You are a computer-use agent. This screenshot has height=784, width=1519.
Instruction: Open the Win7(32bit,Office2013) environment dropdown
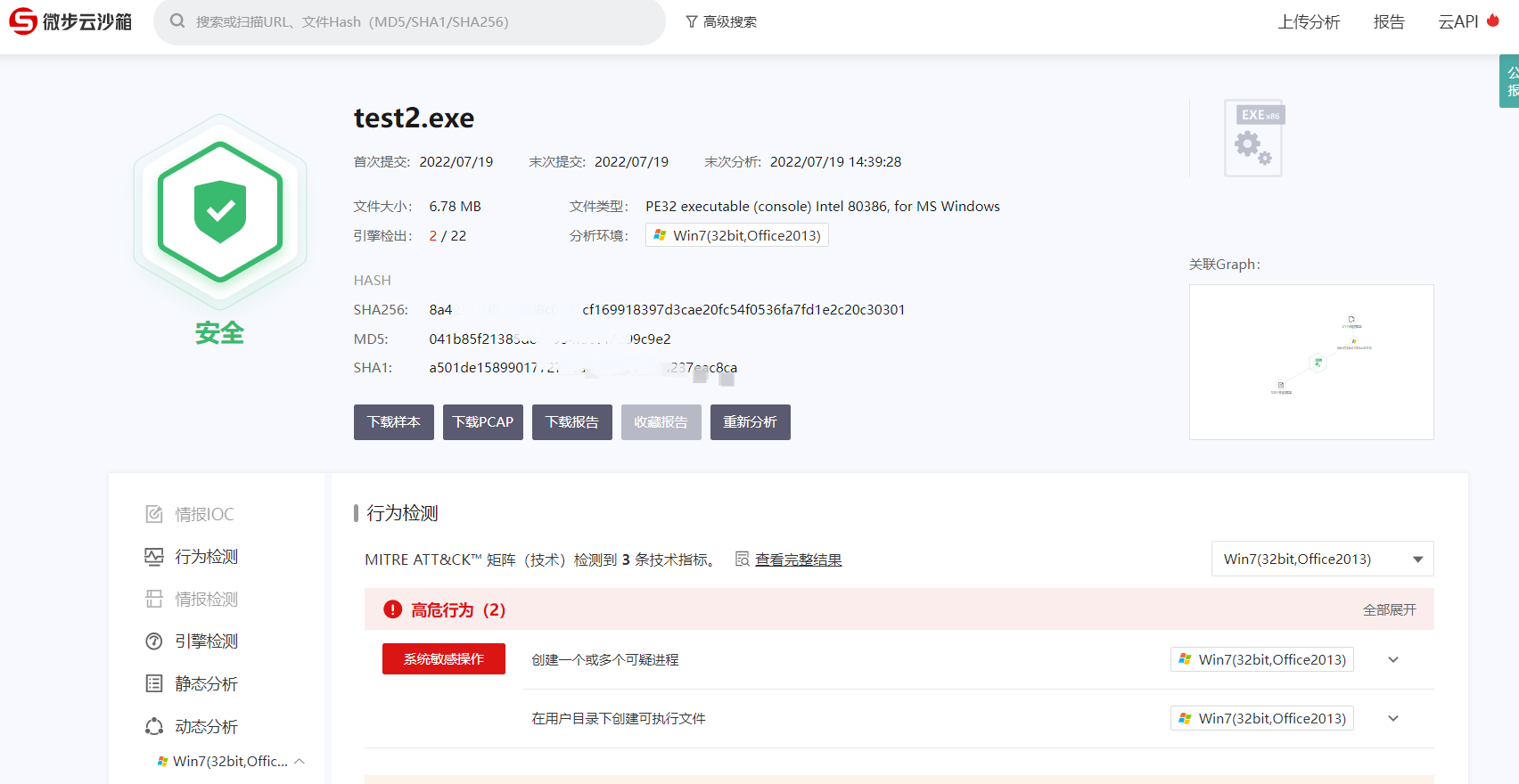[x=1322, y=559]
